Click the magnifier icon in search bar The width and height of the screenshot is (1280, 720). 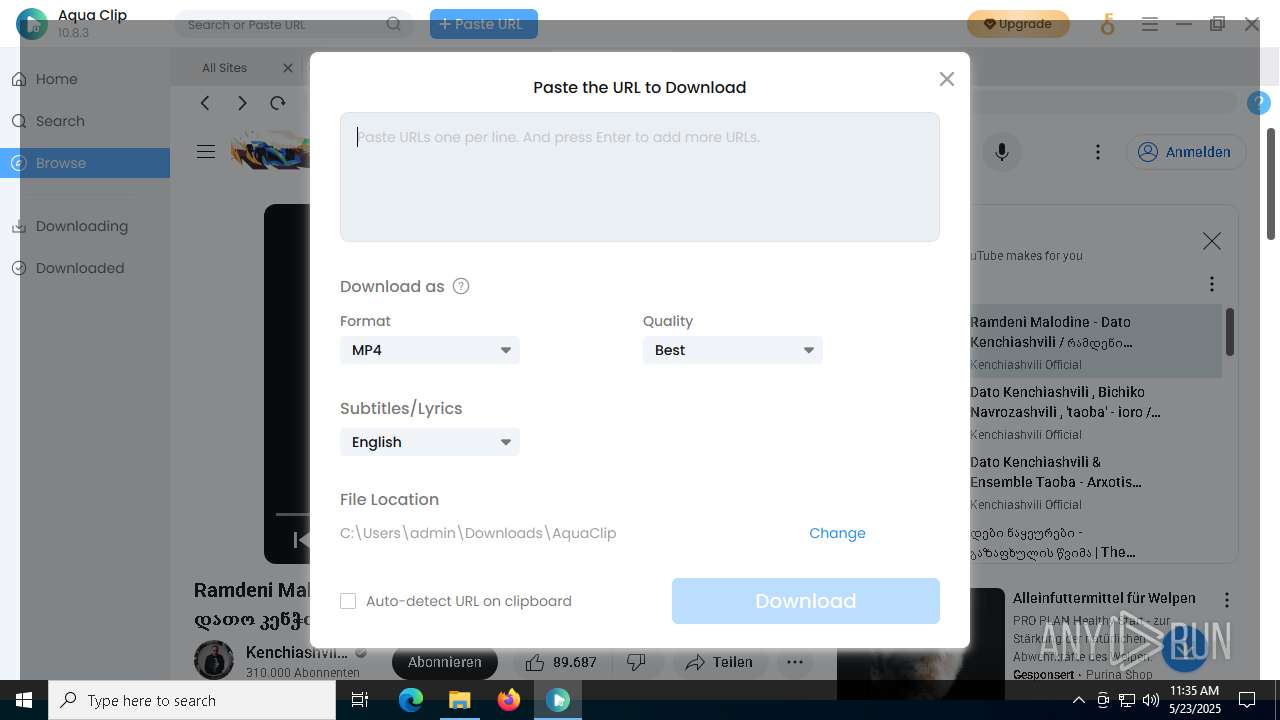pos(394,24)
